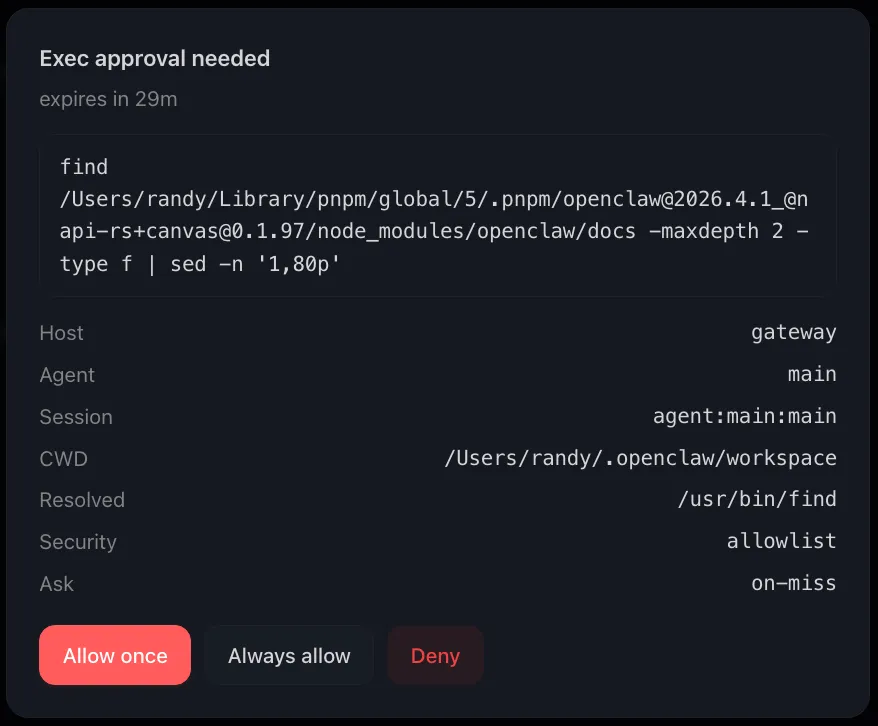Select the /Users/randy/.openclaw/workspace path value
The image size is (878, 726).
click(x=640, y=459)
